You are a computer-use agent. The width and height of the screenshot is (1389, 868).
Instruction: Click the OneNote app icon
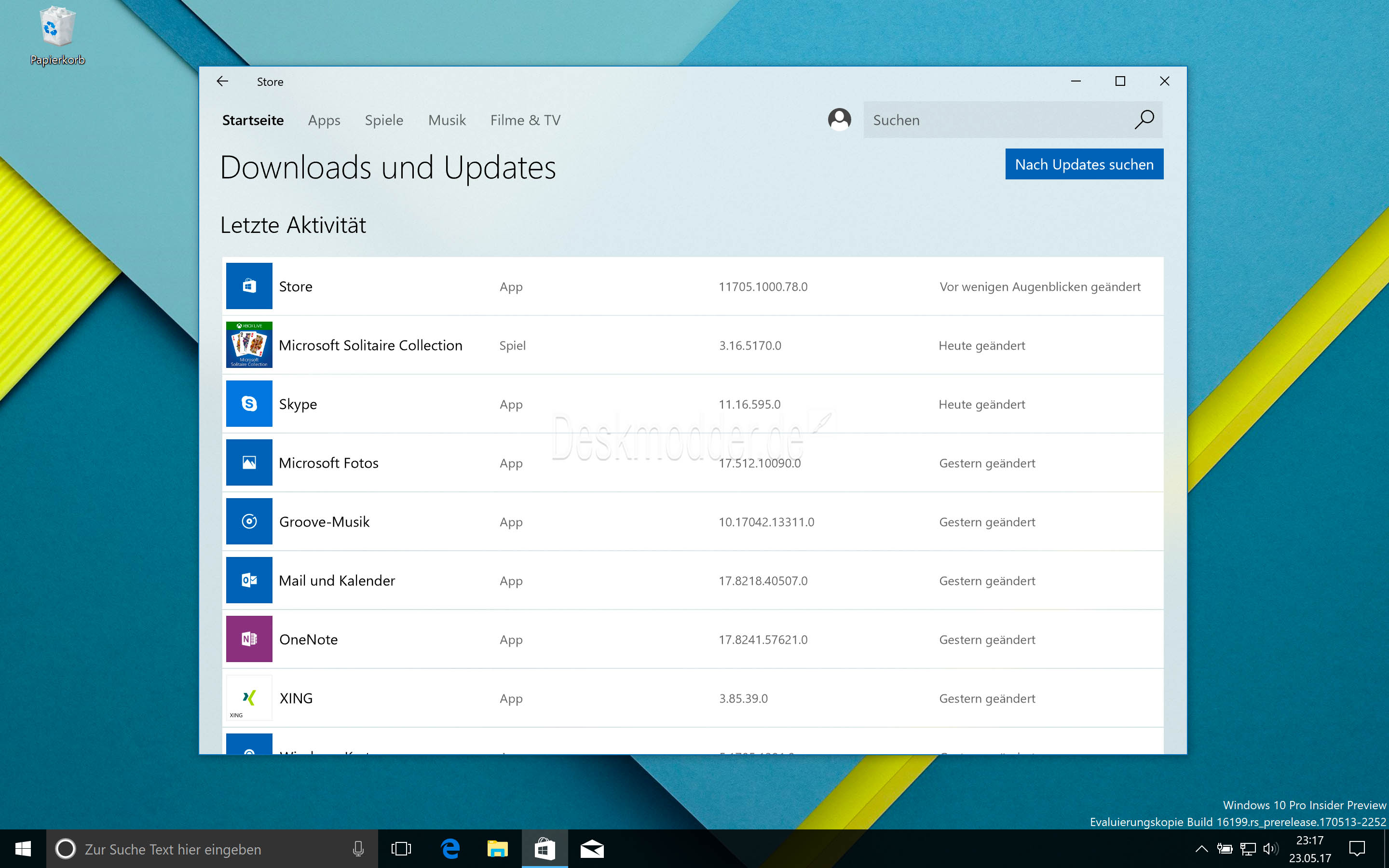[249, 639]
